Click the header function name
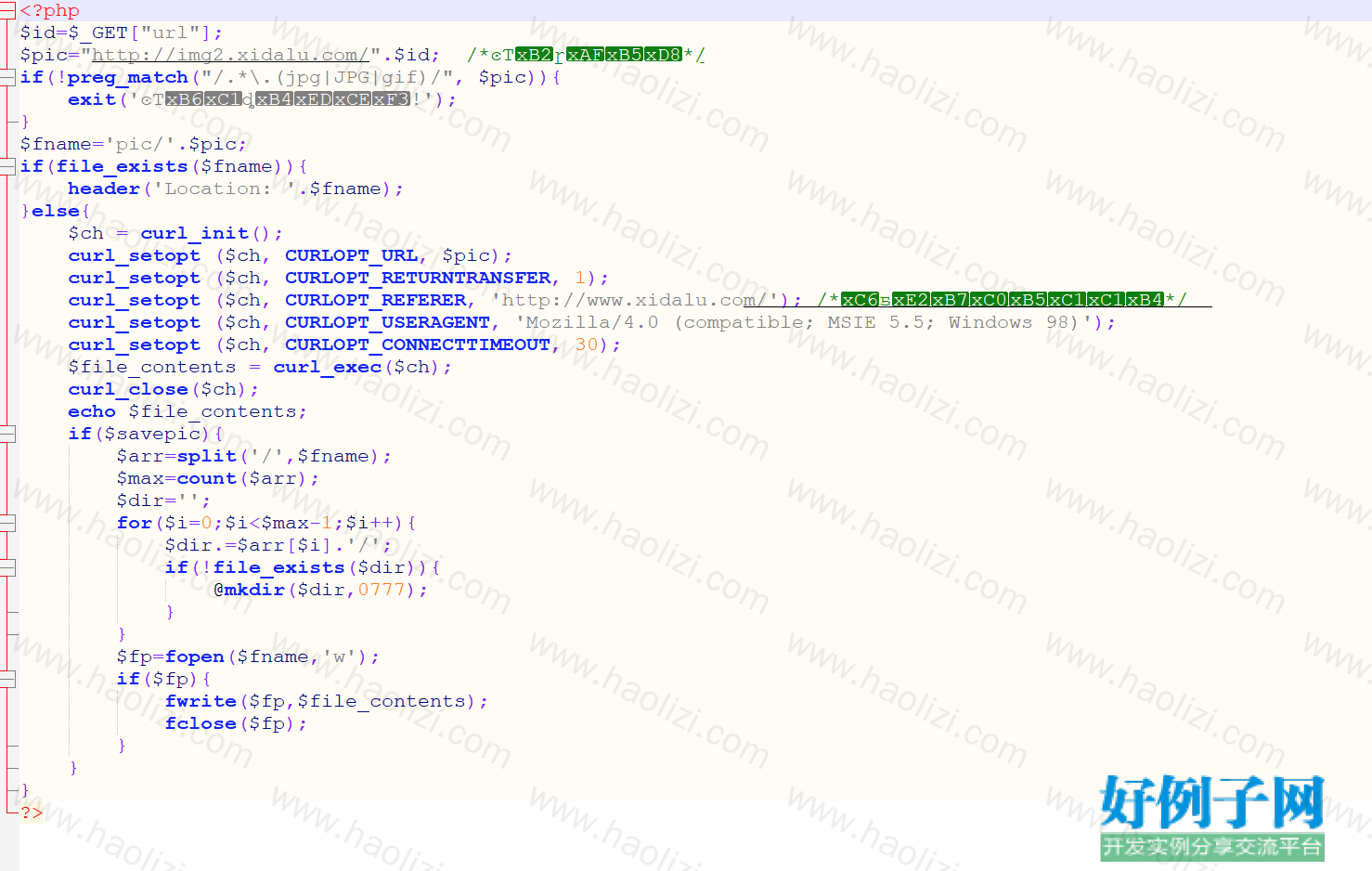The height and width of the screenshot is (871, 1372). 104,188
